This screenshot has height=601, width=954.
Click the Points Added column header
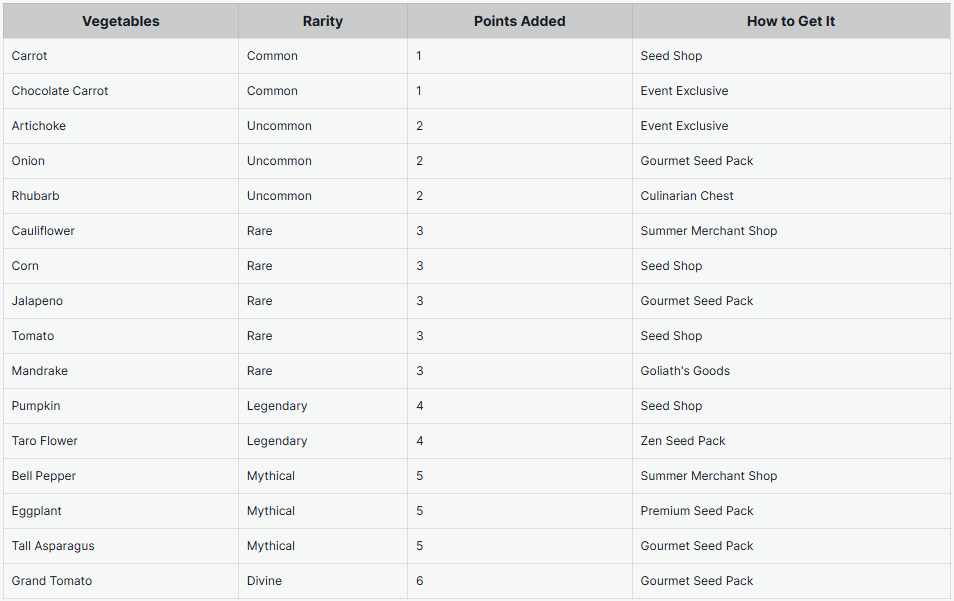point(519,21)
